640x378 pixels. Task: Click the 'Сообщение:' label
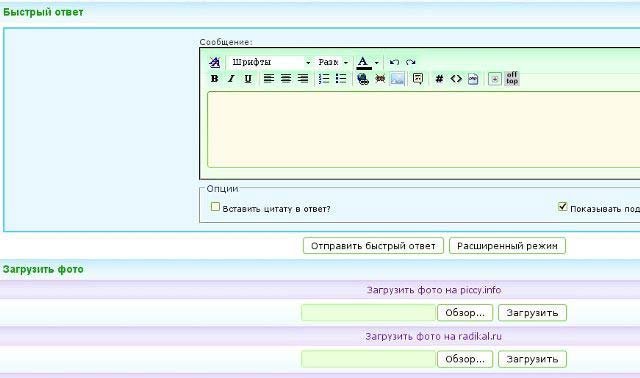point(226,42)
